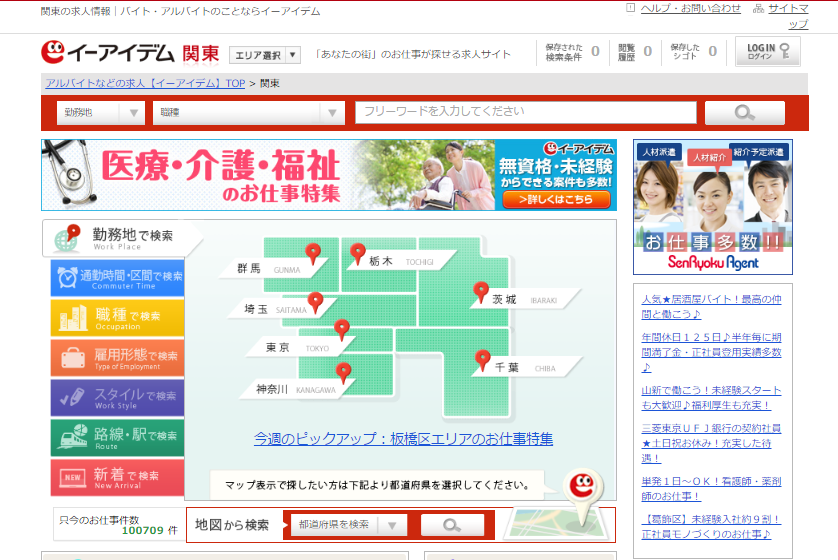
Task: Select the 千葉 CHIBA label
Action: [526, 368]
